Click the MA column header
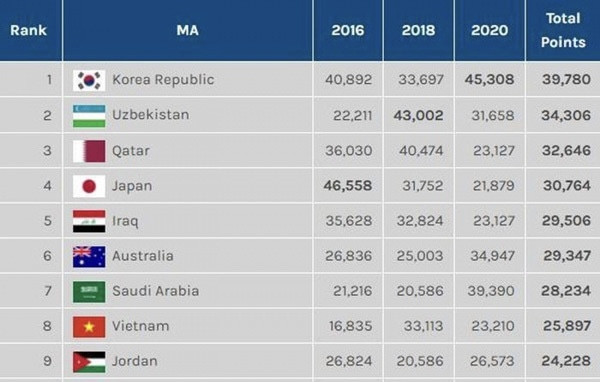Screen dimensions: 600x382 point(188,30)
